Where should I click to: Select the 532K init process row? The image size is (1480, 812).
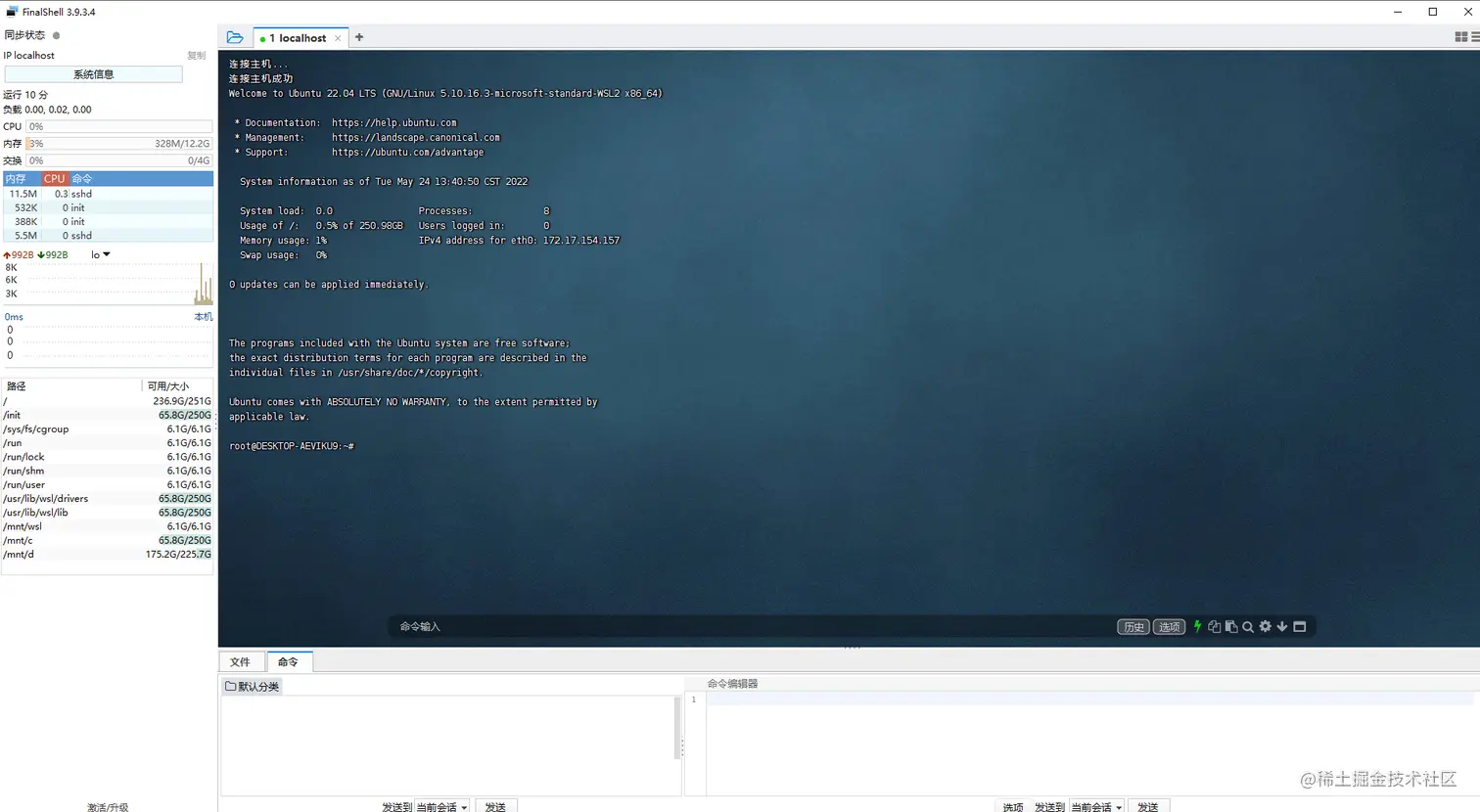108,208
